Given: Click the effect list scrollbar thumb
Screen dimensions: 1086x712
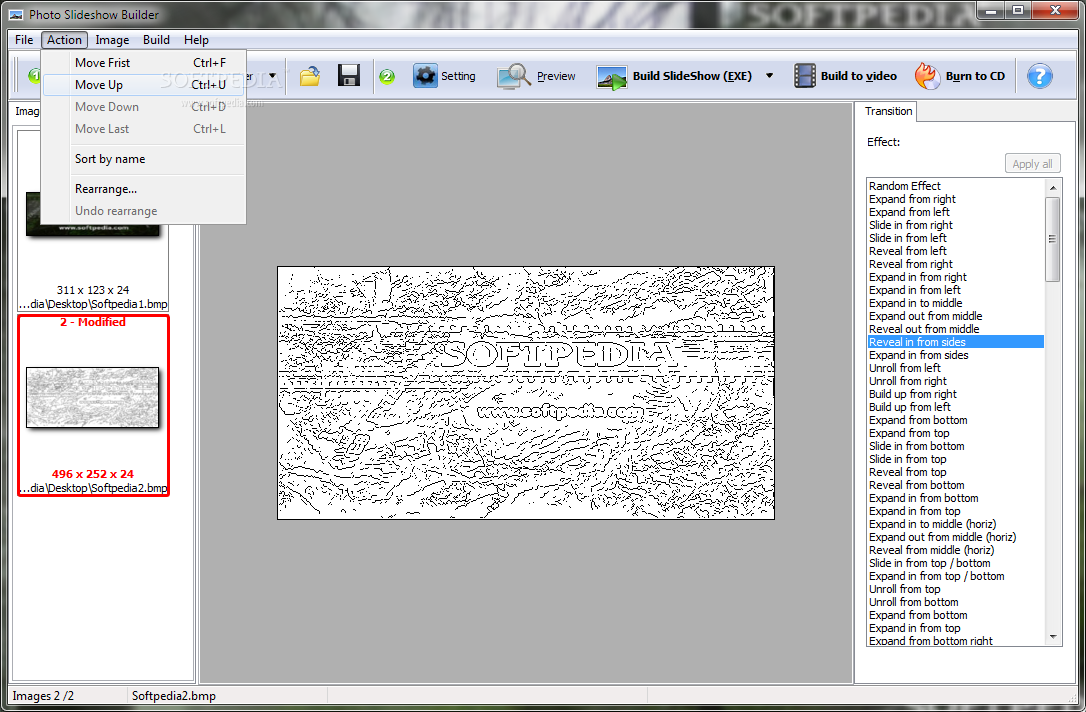Looking at the screenshot, I should point(1052,239).
